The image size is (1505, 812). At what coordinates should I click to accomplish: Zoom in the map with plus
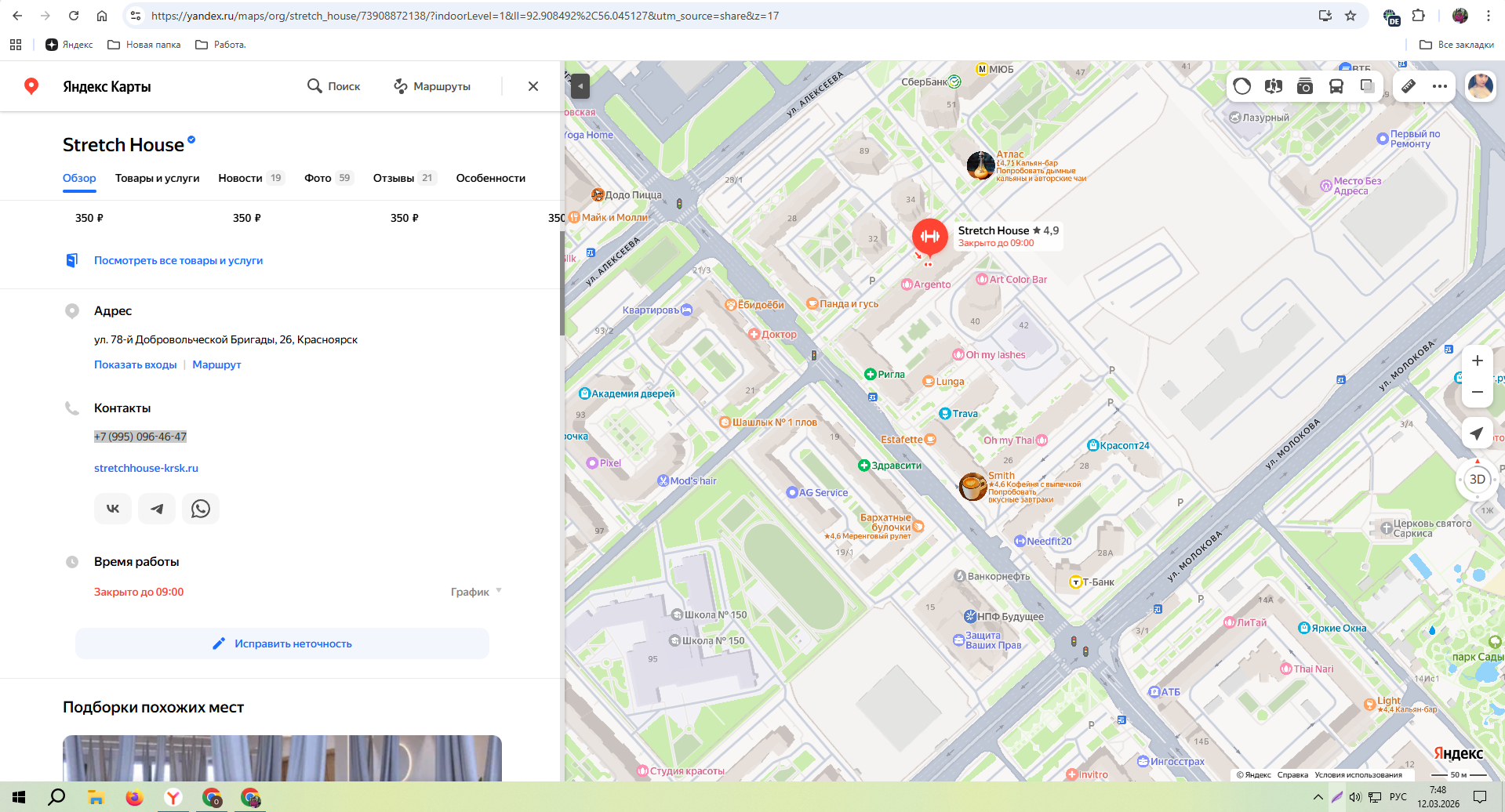click(1477, 361)
